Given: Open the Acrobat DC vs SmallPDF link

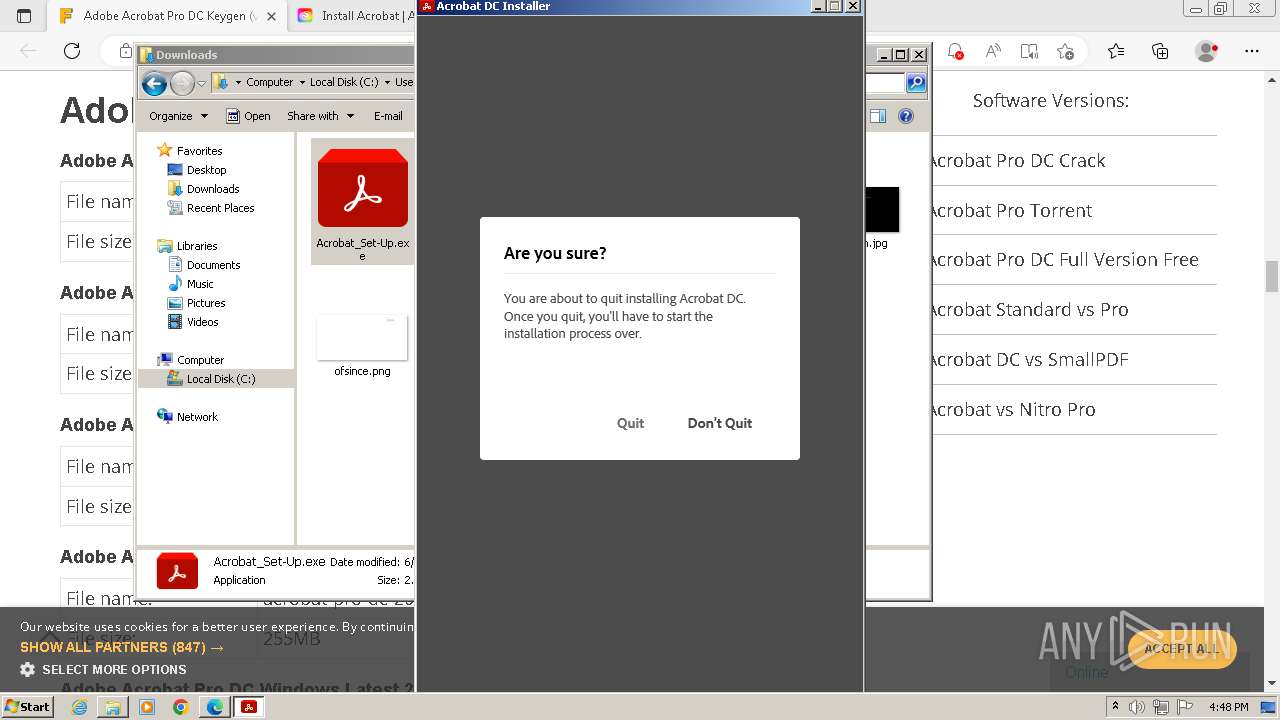Looking at the screenshot, I should coord(1028,360).
